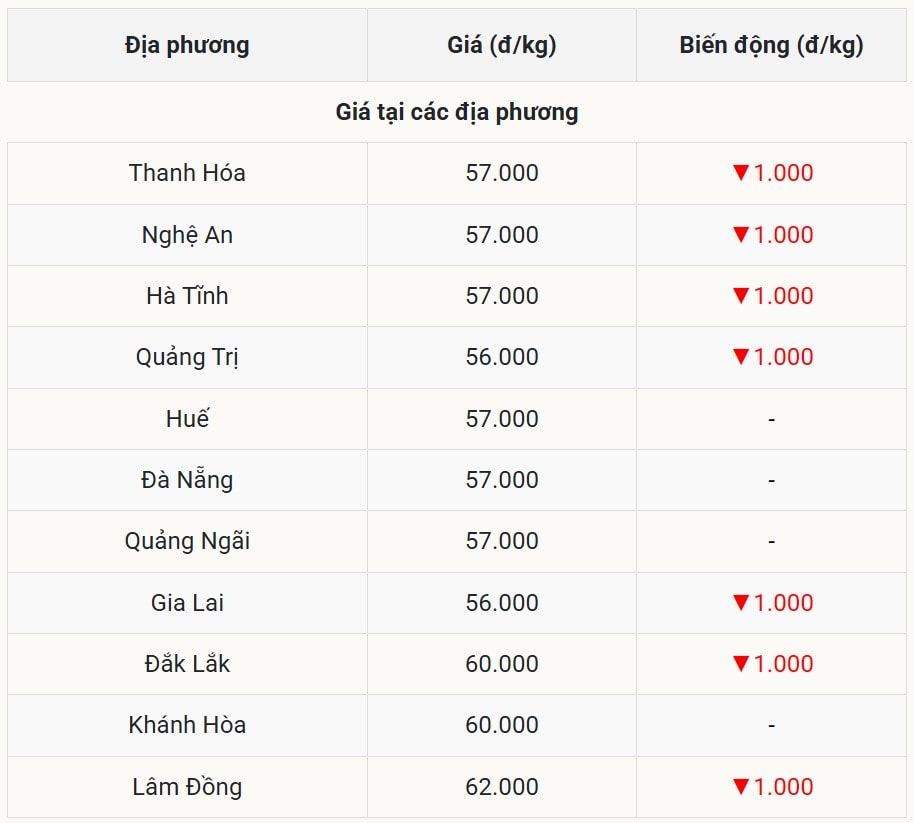Screen dimensions: 914x823
Task: Click the red down arrow in Hà Tĩnh row
Action: pos(741,296)
